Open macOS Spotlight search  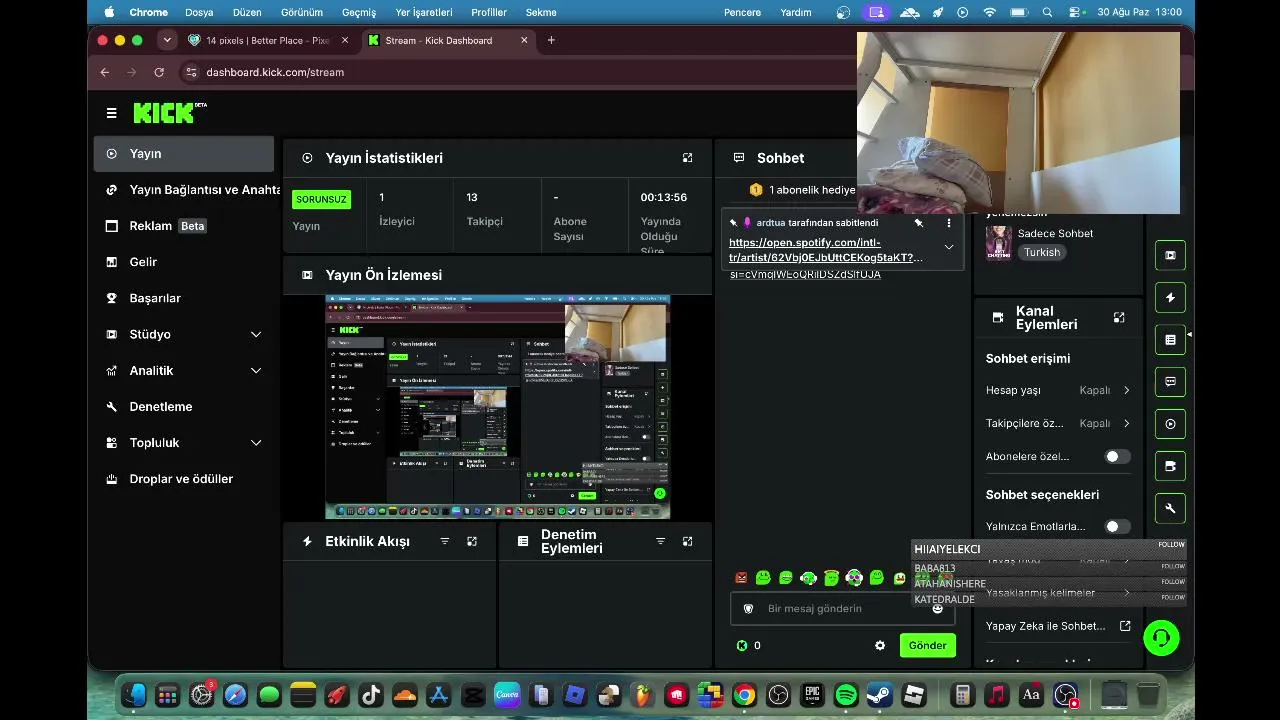click(1047, 12)
